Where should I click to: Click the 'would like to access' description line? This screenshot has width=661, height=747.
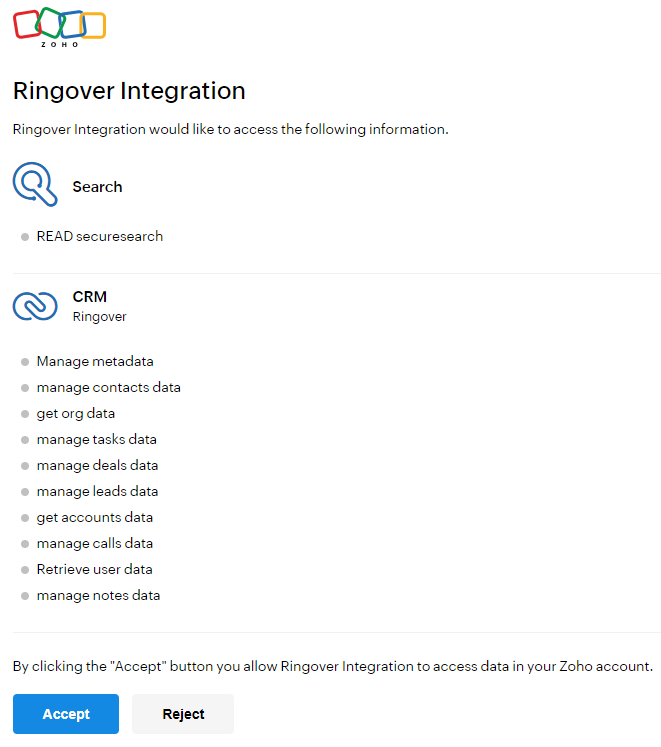[x=231, y=130]
